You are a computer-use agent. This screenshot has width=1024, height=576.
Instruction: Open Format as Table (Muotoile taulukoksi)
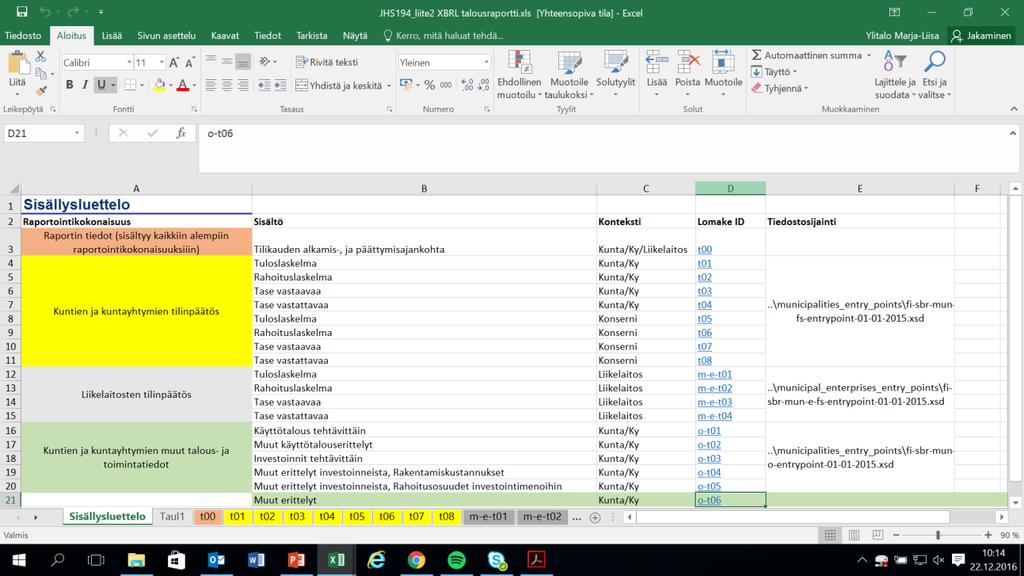tap(569, 74)
